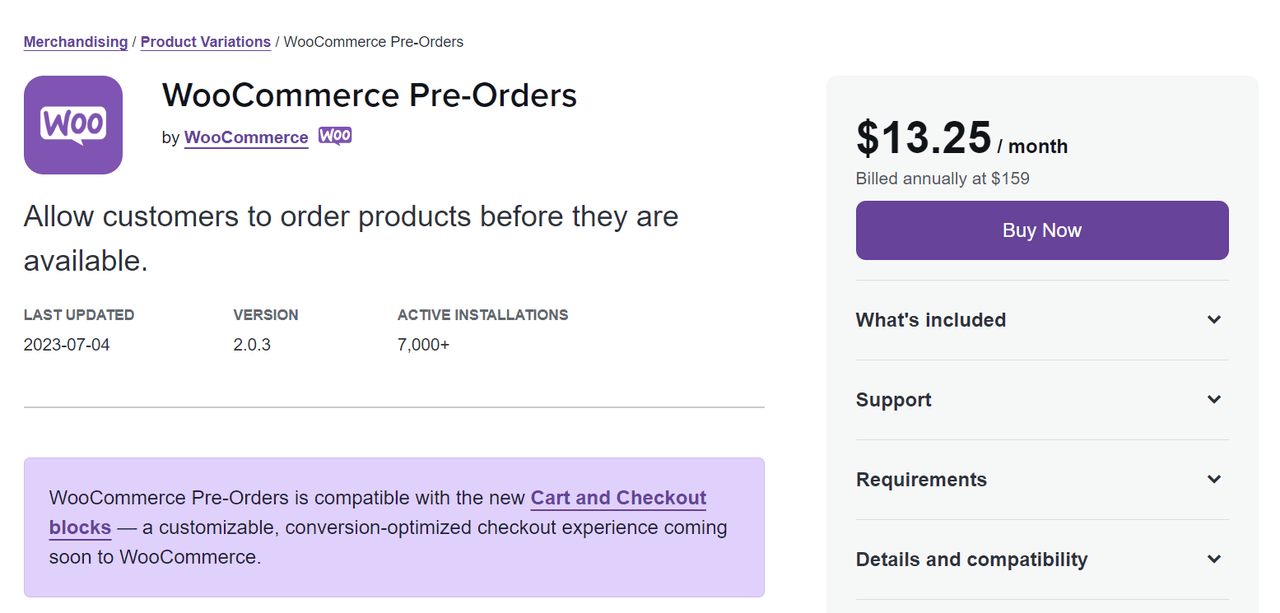Expand the Requirements section

point(921,480)
